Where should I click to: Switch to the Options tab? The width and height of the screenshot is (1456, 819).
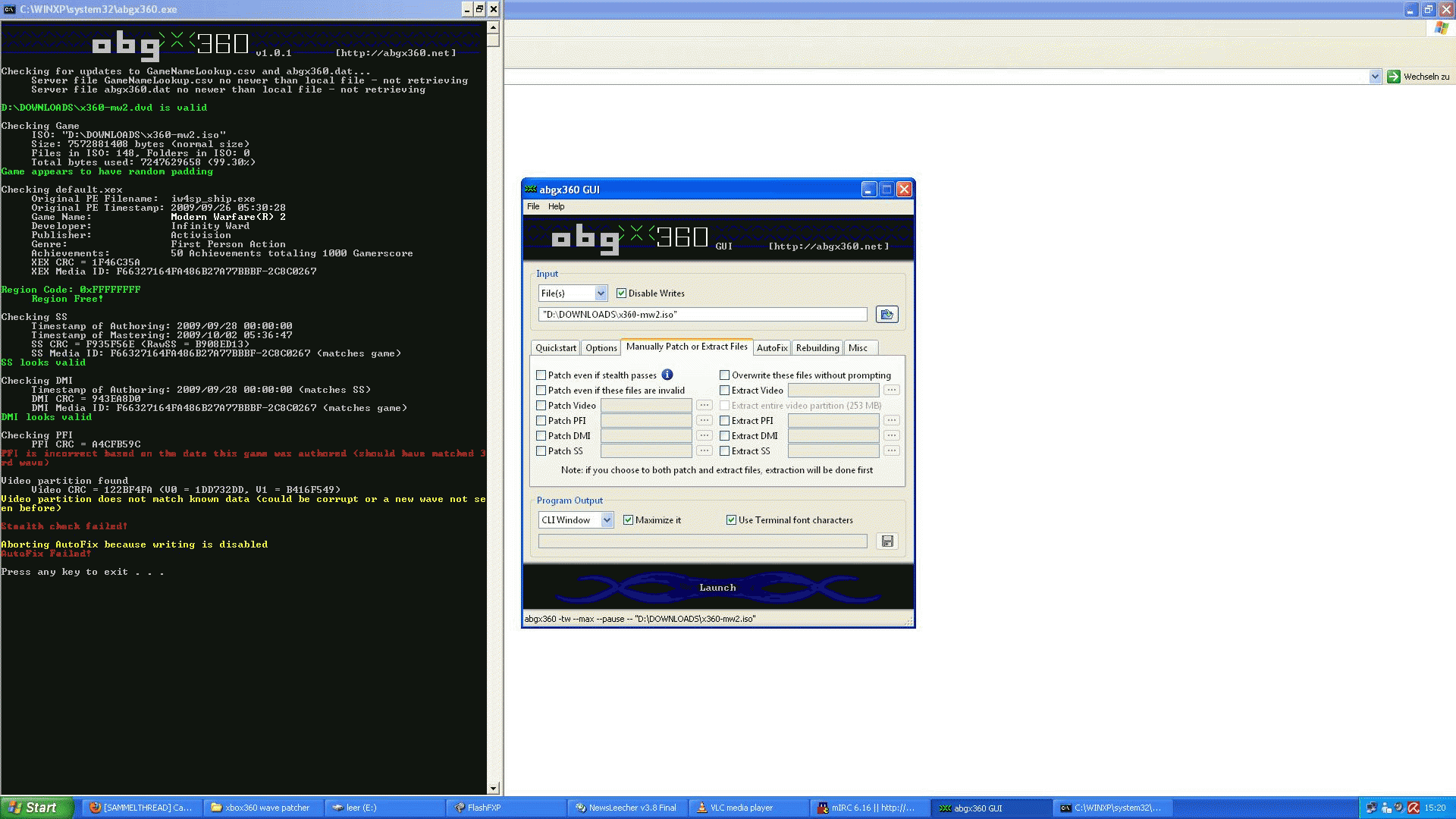click(601, 348)
